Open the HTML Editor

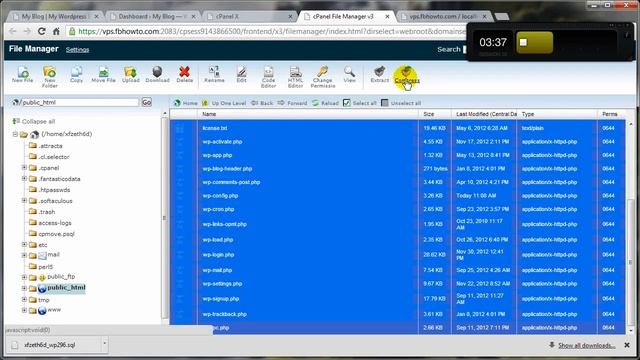point(295,77)
